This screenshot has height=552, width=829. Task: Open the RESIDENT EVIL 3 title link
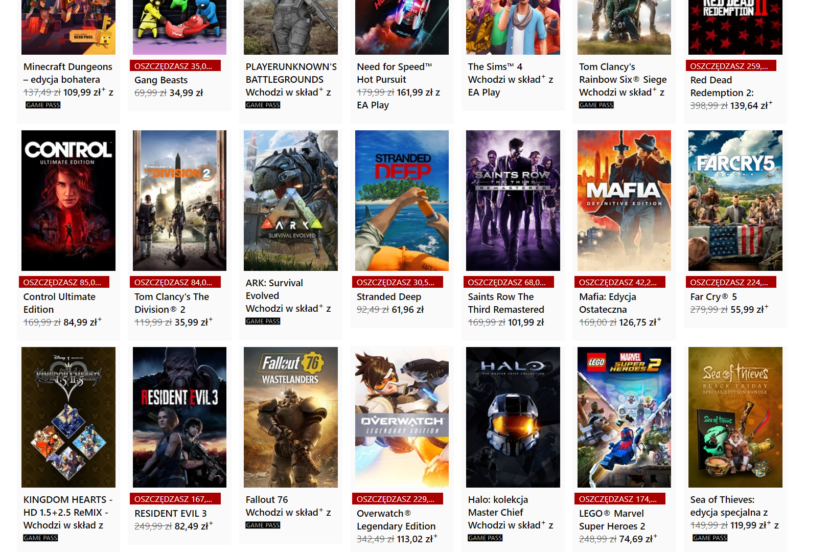pyautogui.click(x=170, y=513)
